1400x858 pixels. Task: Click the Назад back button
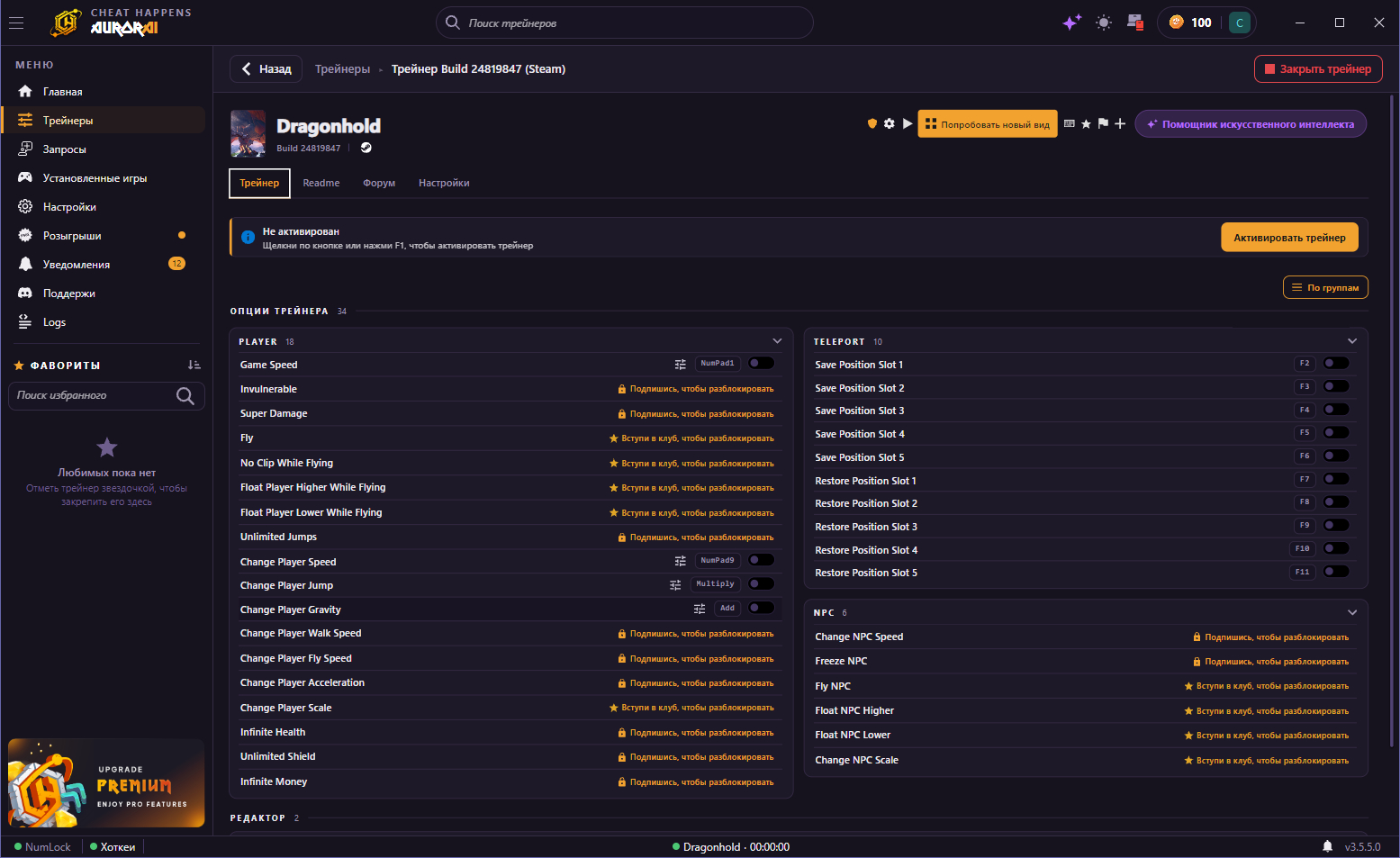click(266, 69)
